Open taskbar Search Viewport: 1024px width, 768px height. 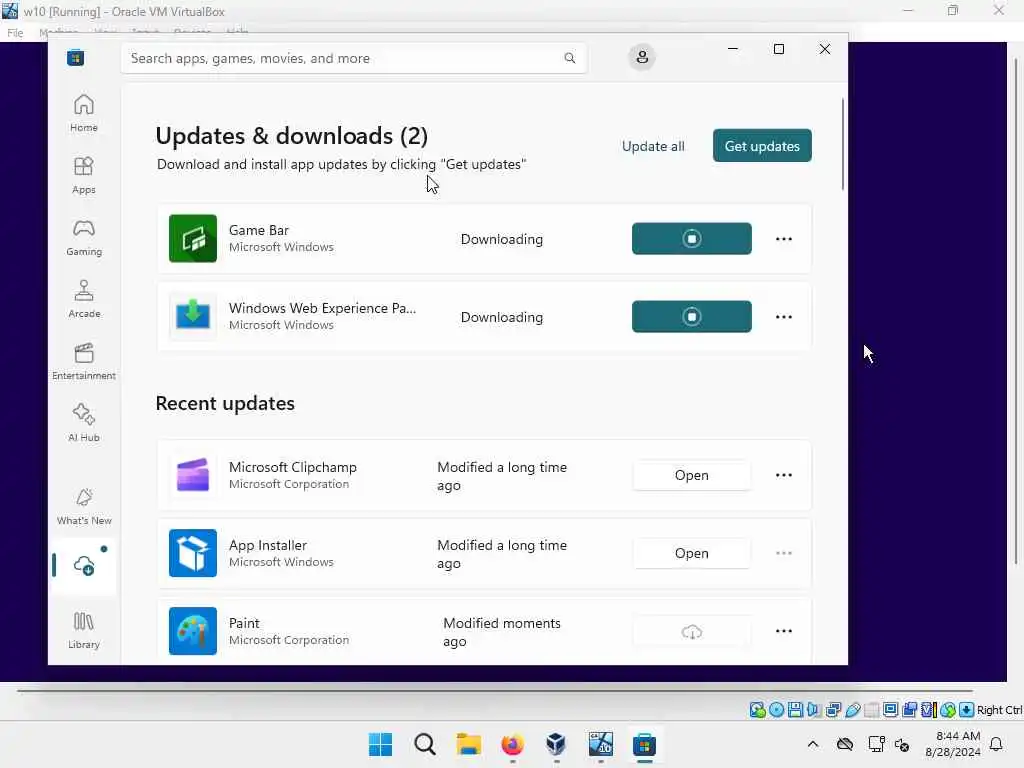(x=424, y=744)
